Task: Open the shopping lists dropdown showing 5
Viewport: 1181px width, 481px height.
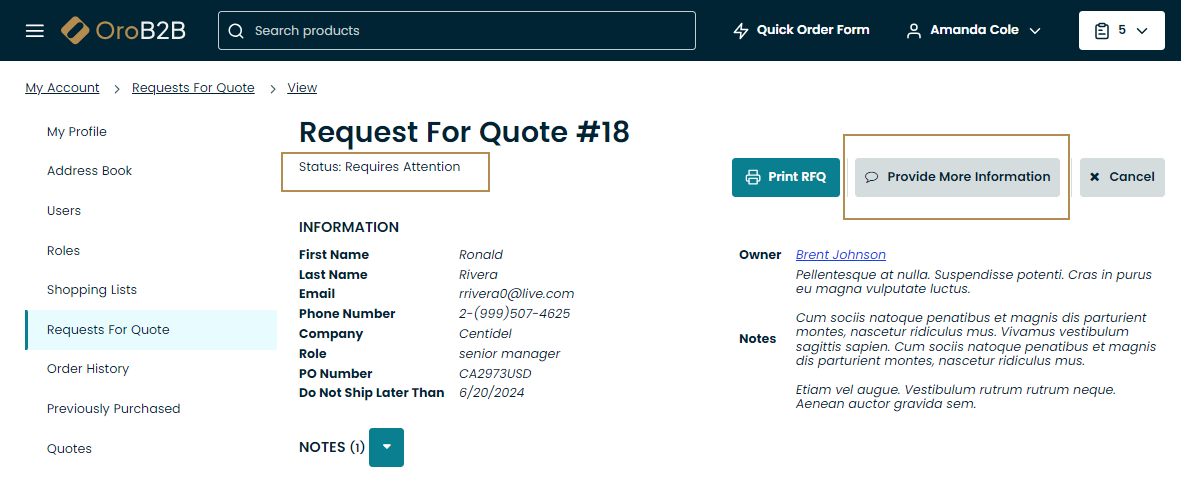Action: tap(1121, 31)
